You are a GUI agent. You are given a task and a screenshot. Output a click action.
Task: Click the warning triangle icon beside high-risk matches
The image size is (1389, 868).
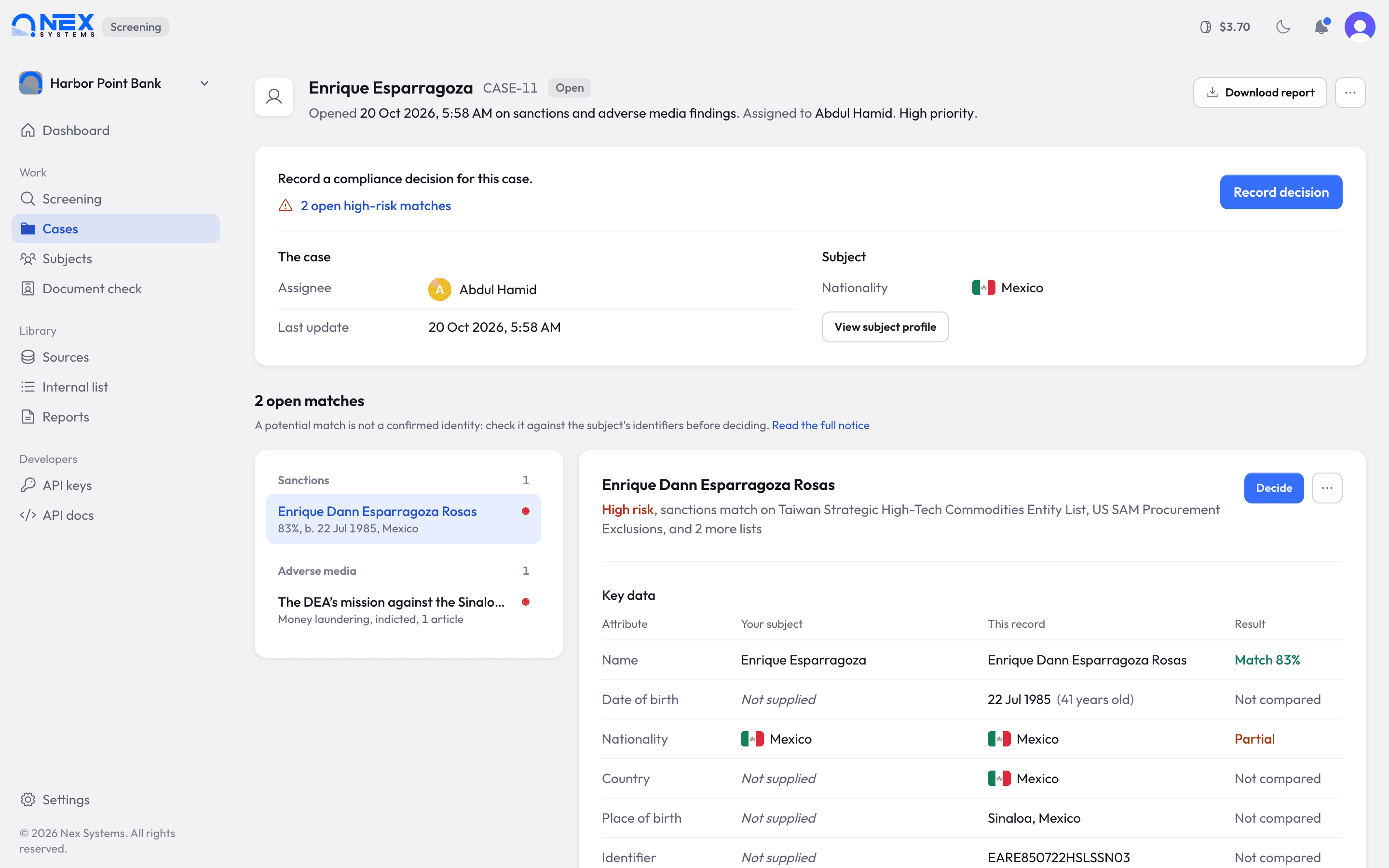tap(285, 205)
